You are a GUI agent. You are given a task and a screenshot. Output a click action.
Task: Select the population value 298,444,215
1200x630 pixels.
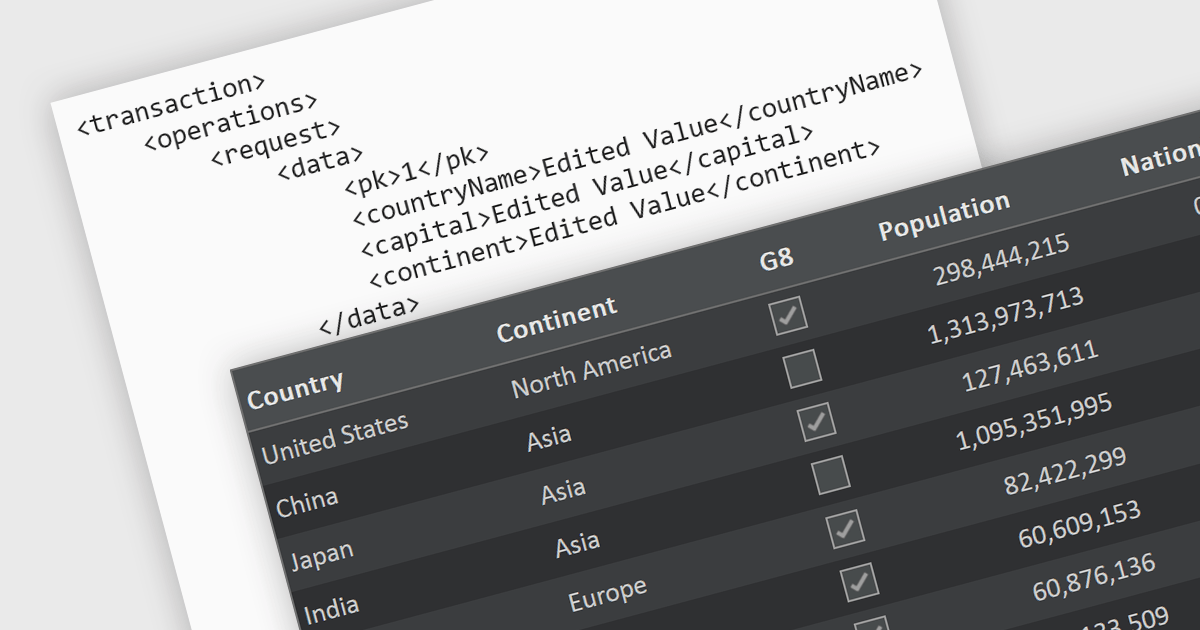click(x=1001, y=260)
